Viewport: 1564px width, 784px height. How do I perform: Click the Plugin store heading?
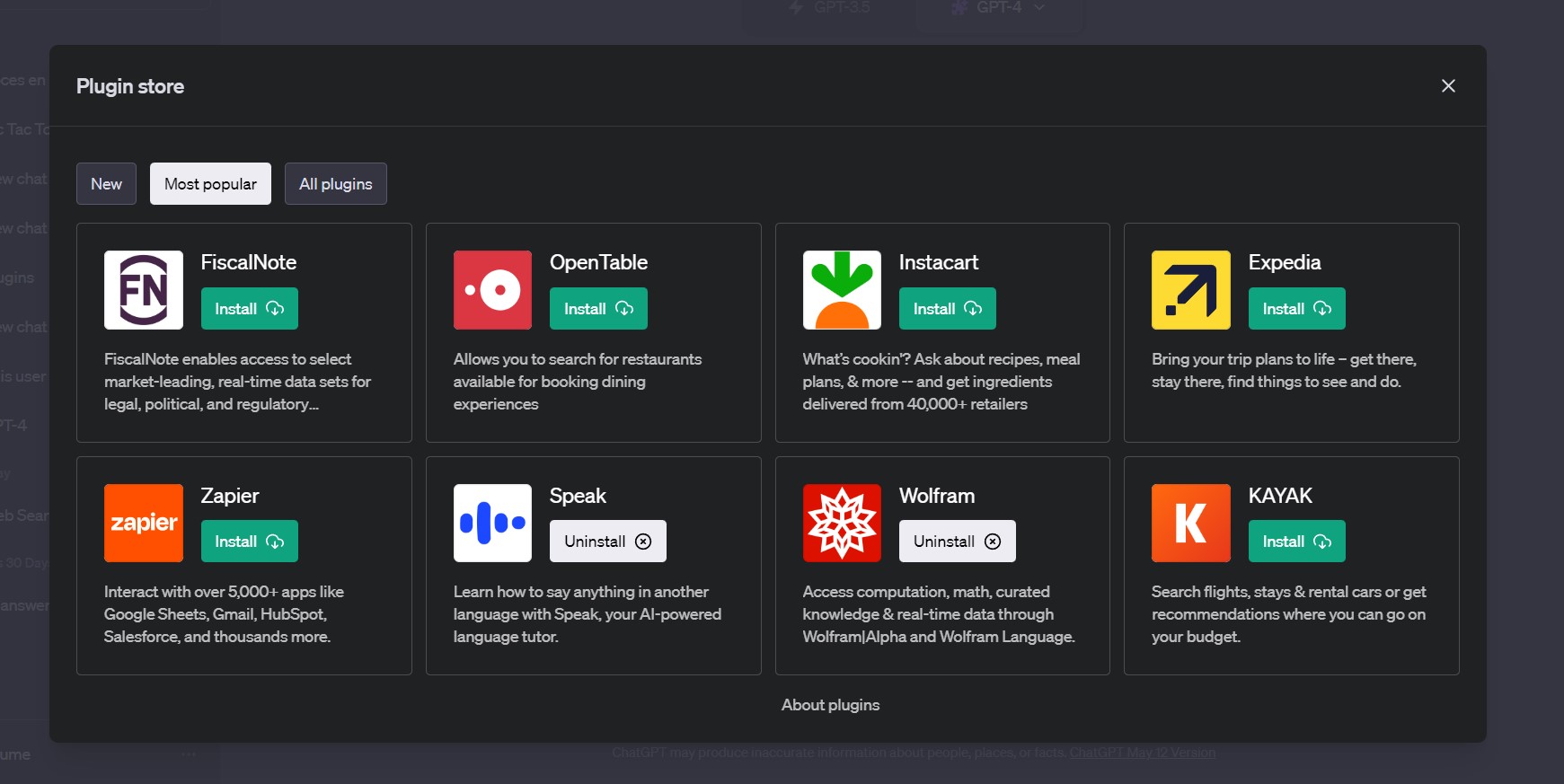pyautogui.click(x=130, y=86)
